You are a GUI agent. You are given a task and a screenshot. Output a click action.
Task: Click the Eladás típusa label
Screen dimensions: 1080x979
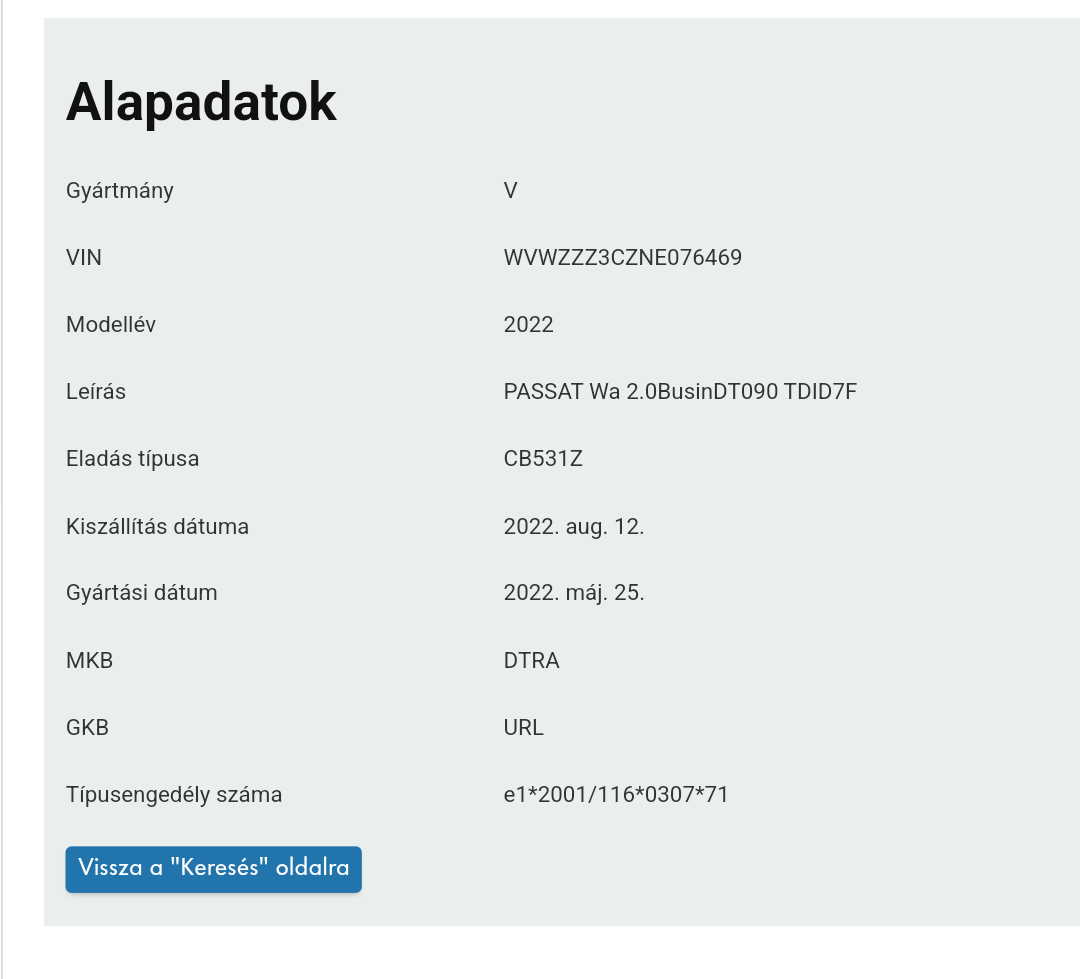132,458
